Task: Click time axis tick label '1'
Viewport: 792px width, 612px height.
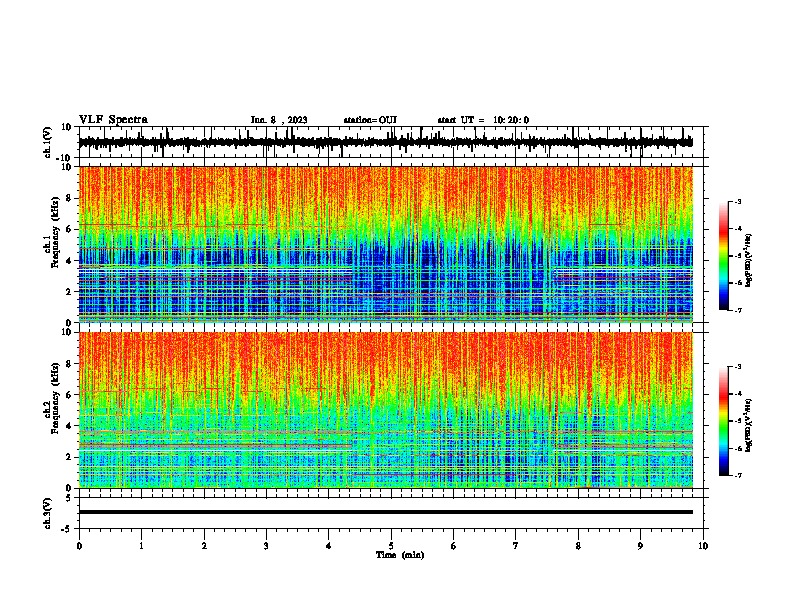Action: pyautogui.click(x=141, y=546)
